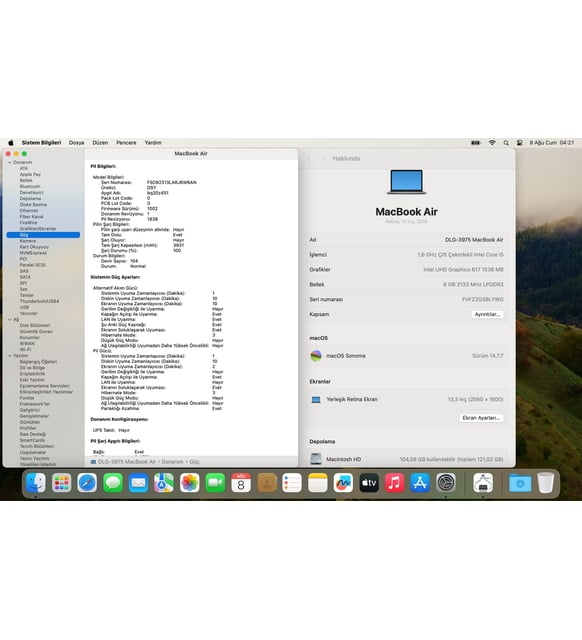Click the MacBook Air laptop image
Screen dimensions: 582x640
point(407,182)
